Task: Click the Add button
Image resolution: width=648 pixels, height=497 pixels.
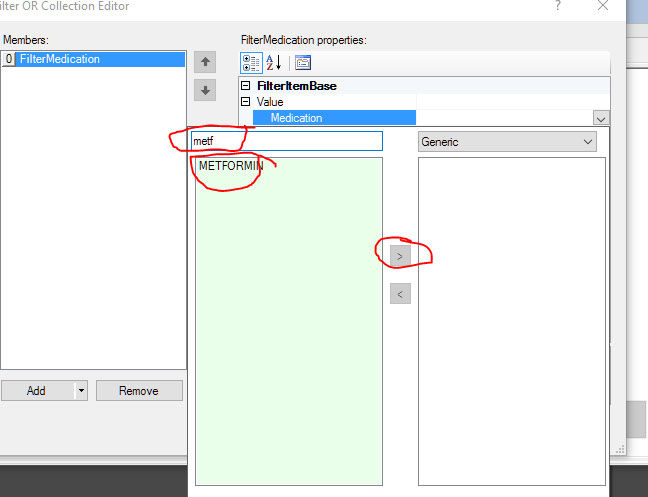Action: [36, 391]
